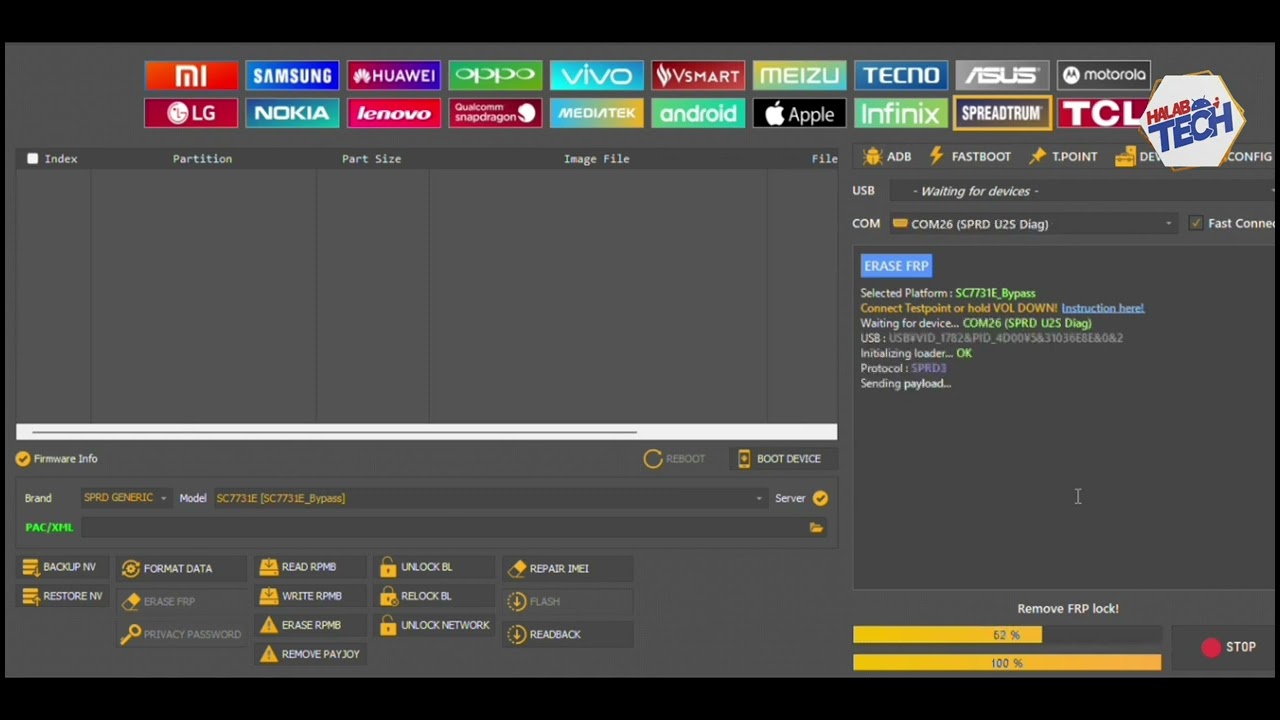Click the UNLOCK NETWORK button
1280x720 pixels.
pos(435,625)
